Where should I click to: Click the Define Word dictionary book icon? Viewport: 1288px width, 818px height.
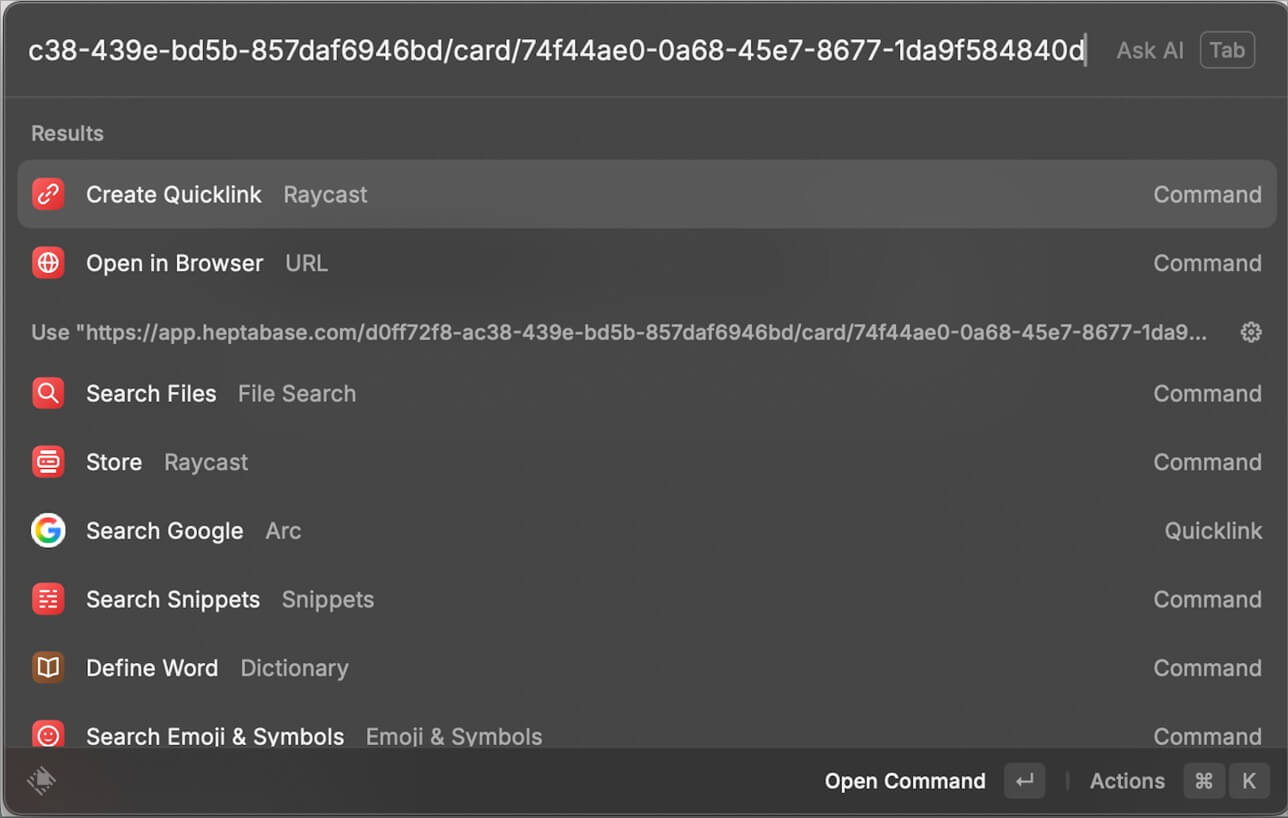pos(47,668)
